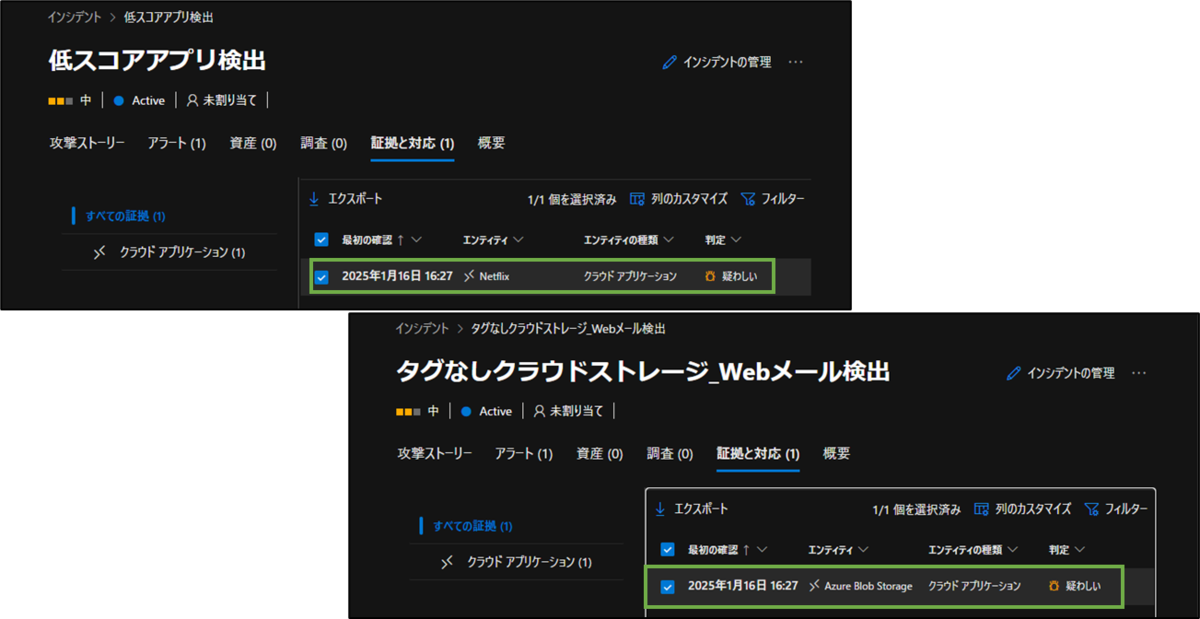Click 2025年1月16日 16:27 in the Netflix row
1200x619 pixels.
coord(397,276)
